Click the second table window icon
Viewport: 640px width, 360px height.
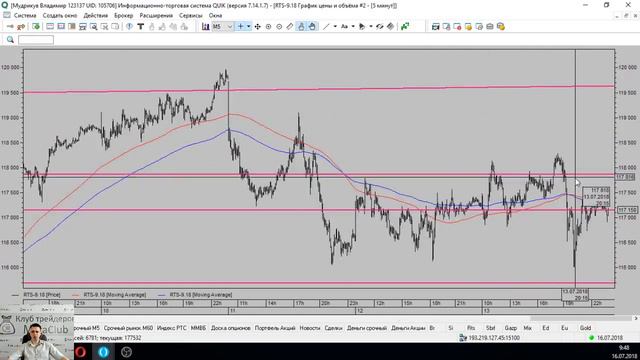[x=61, y=27]
